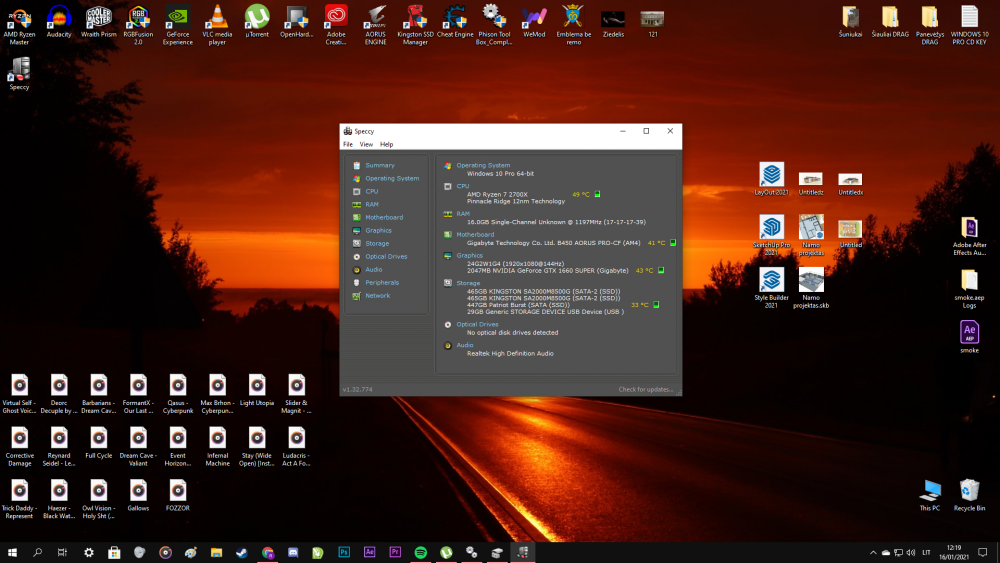The height and width of the screenshot is (563, 1000).
Task: Select Summary in Speccy's sidebar
Action: click(379, 165)
